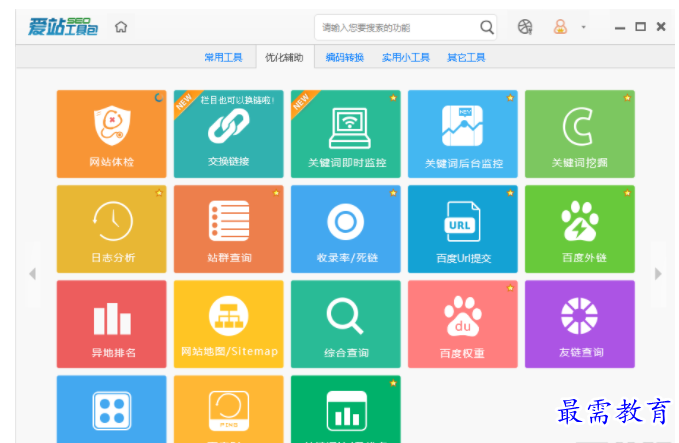Image resolution: width=679 pixels, height=443 pixels.
Task: Go to previous page with left arrow
Action: click(x=33, y=274)
